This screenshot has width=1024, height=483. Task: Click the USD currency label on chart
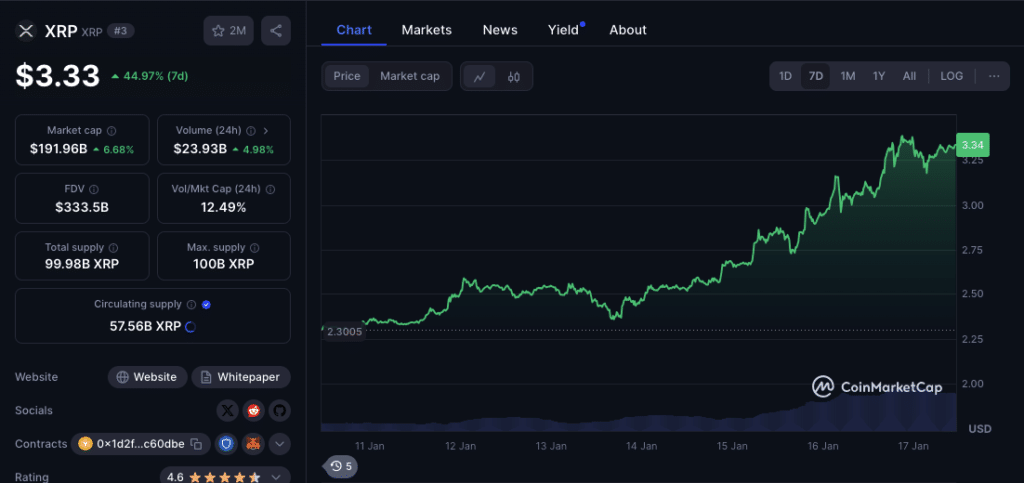(980, 429)
